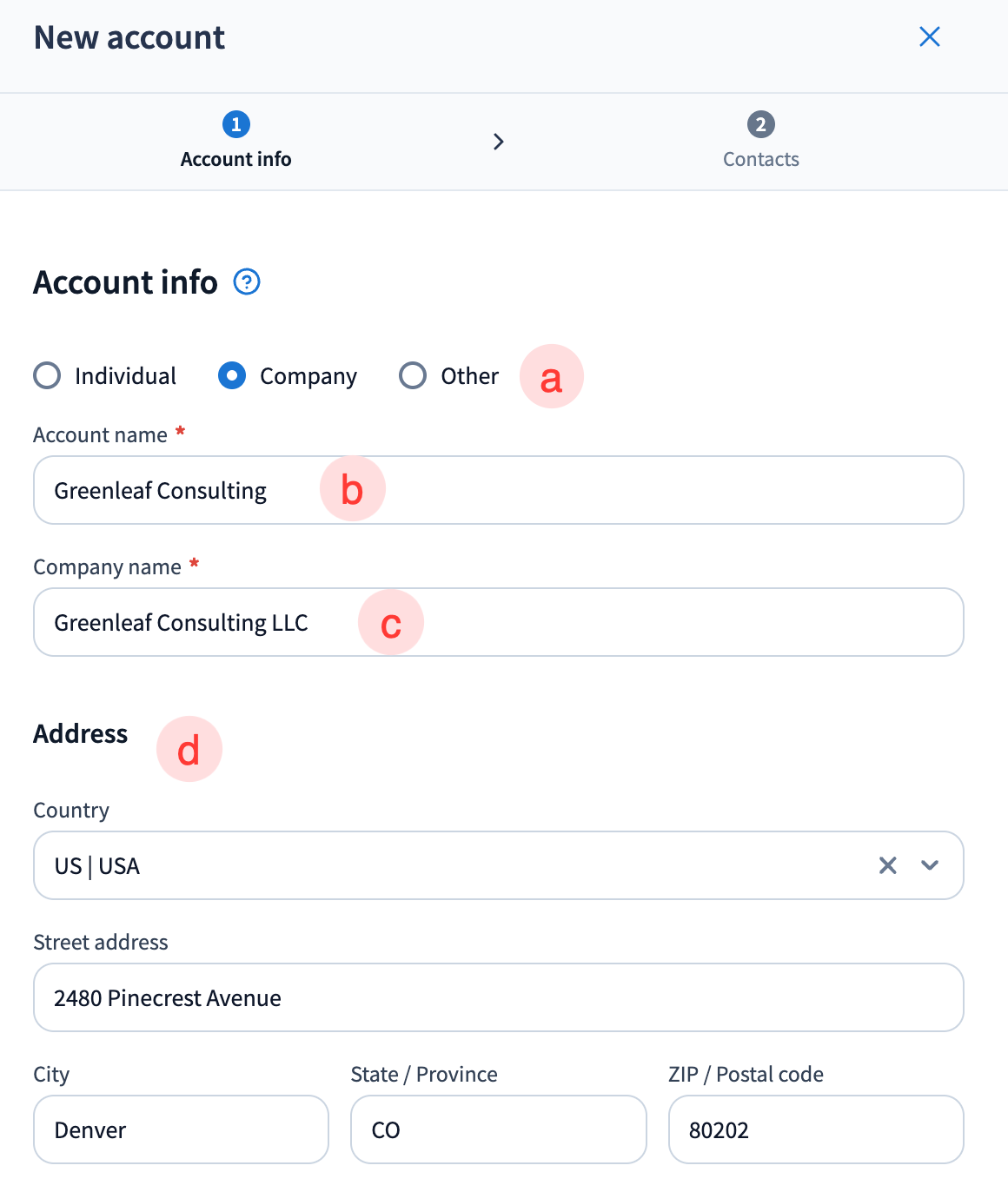Image resolution: width=1008 pixels, height=1192 pixels.
Task: Focus the ZIP / Postal code field
Action: tap(815, 1129)
